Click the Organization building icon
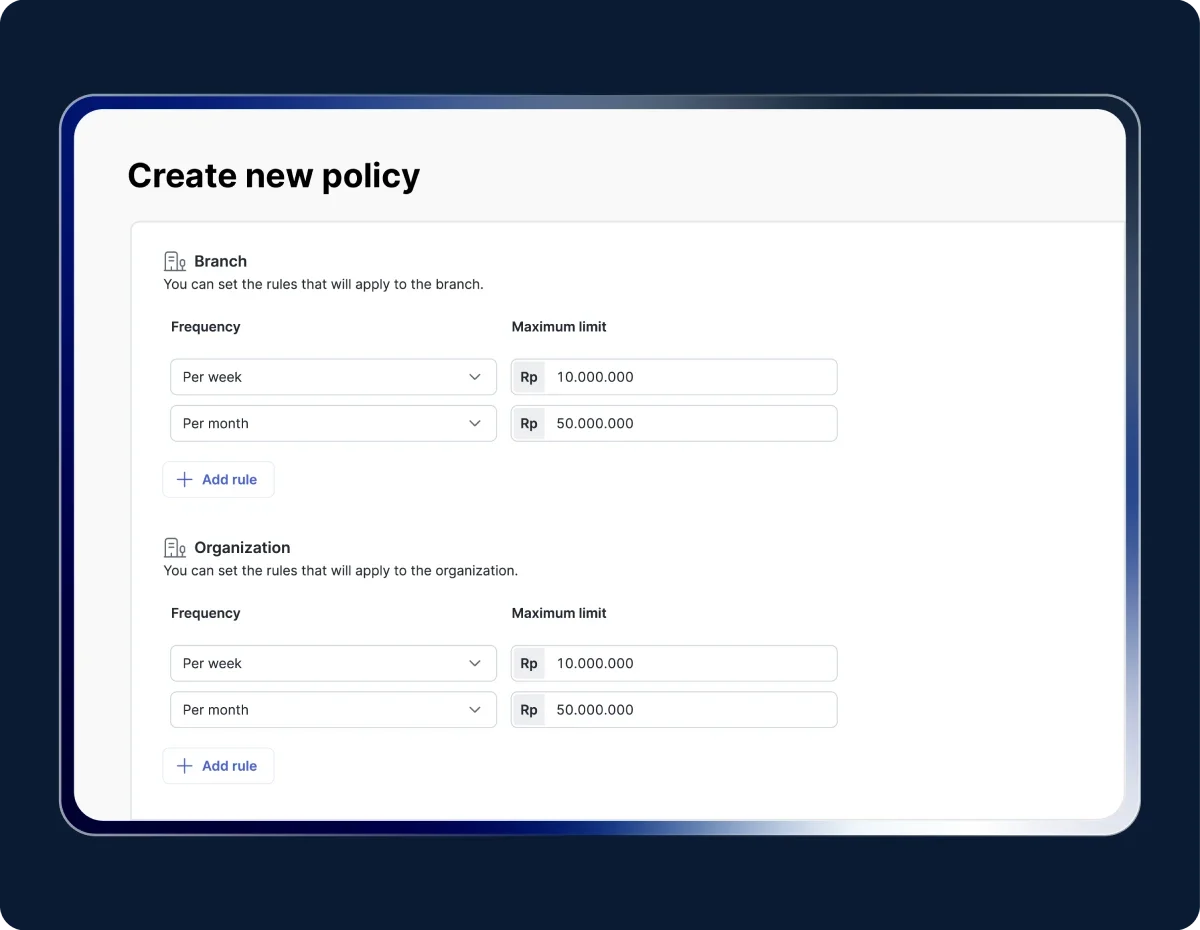The width and height of the screenshot is (1200, 930). pyautogui.click(x=175, y=548)
